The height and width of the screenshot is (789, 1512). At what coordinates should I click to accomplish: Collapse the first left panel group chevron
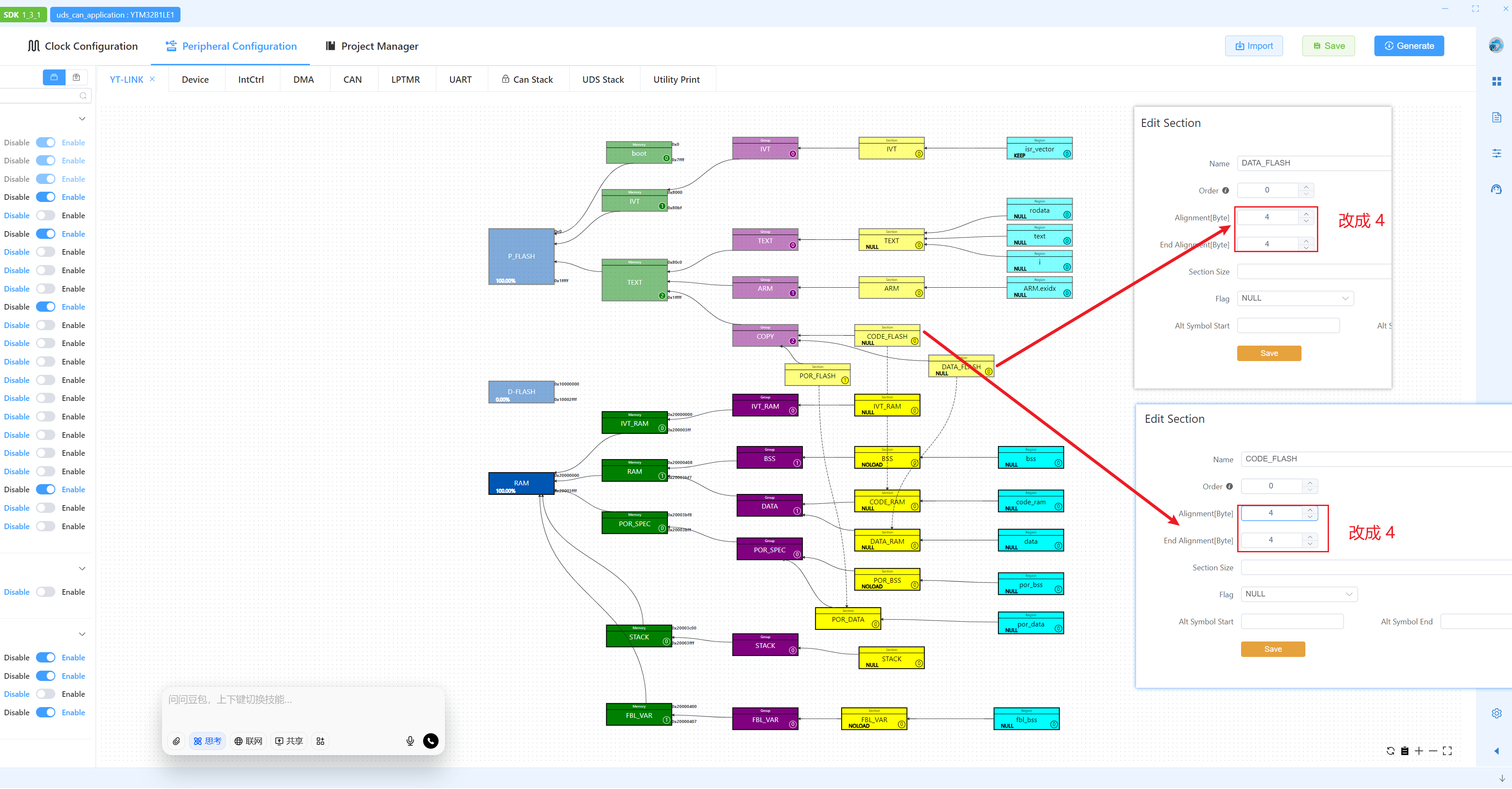pyautogui.click(x=82, y=119)
